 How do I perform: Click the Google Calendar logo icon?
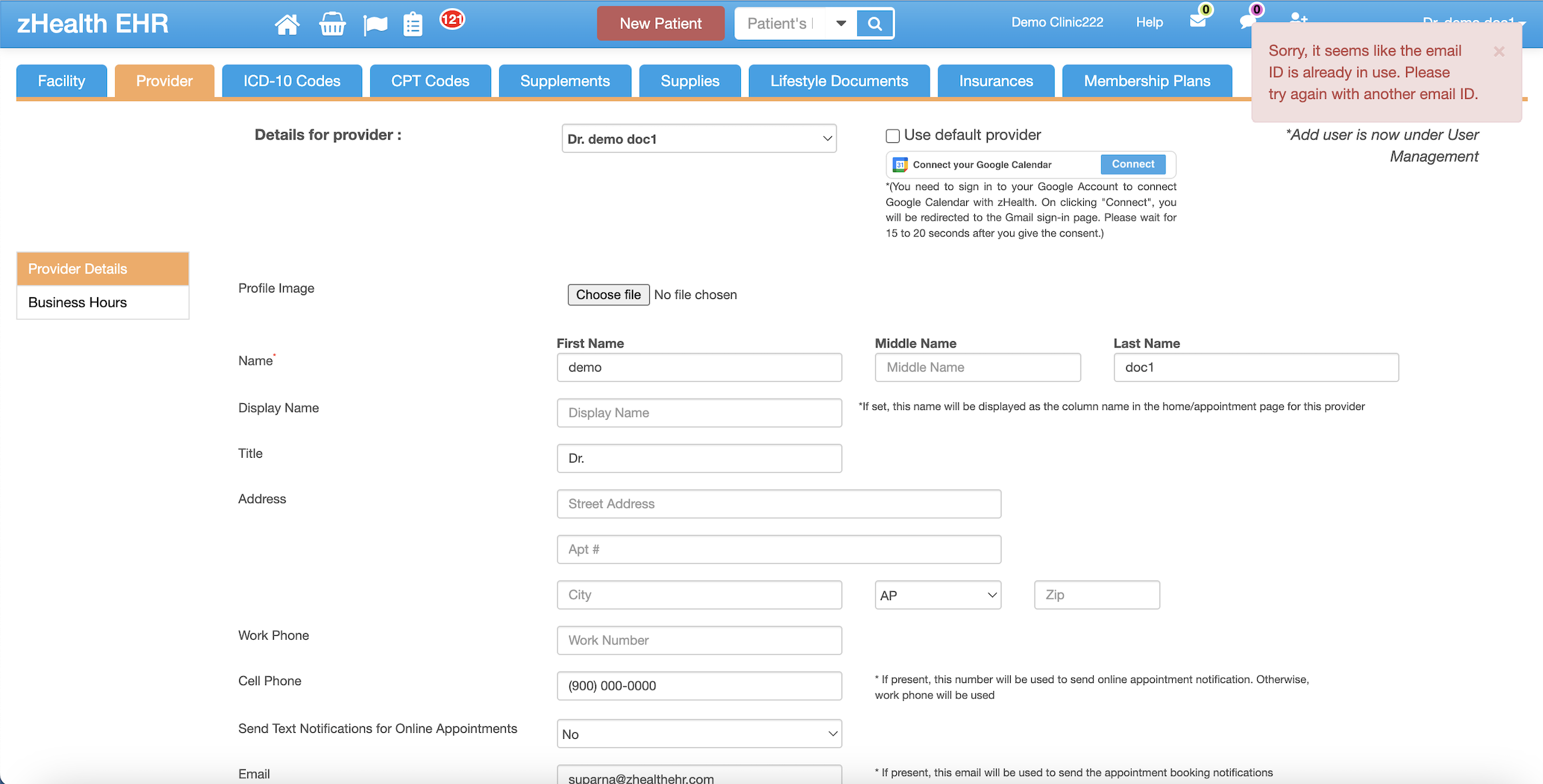click(x=900, y=164)
